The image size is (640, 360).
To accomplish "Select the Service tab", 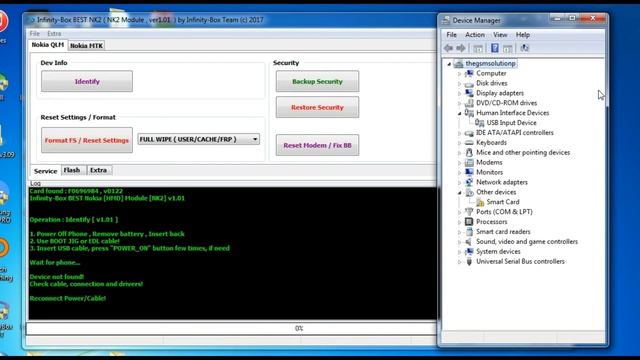I will point(45,171).
